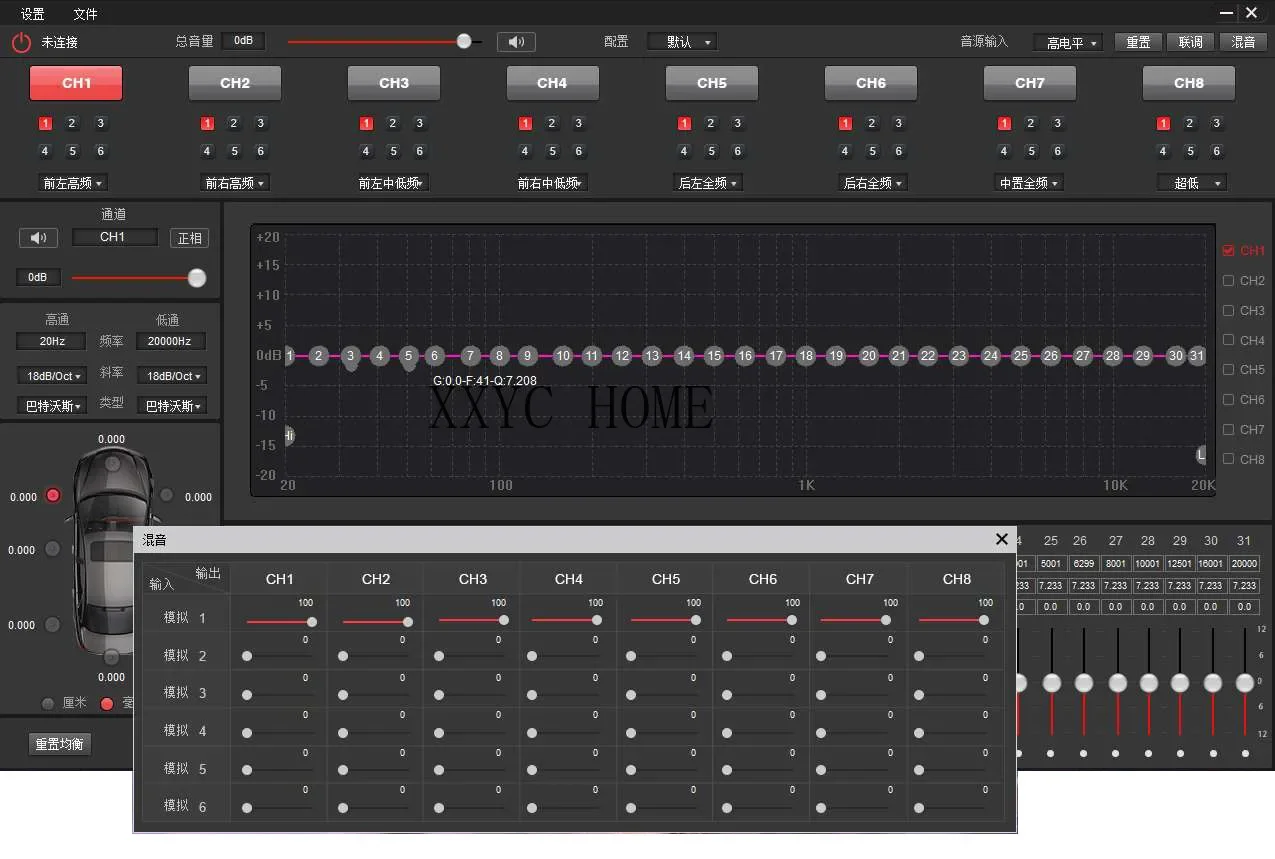Select the Hi high-pass node on graph

pos(288,436)
